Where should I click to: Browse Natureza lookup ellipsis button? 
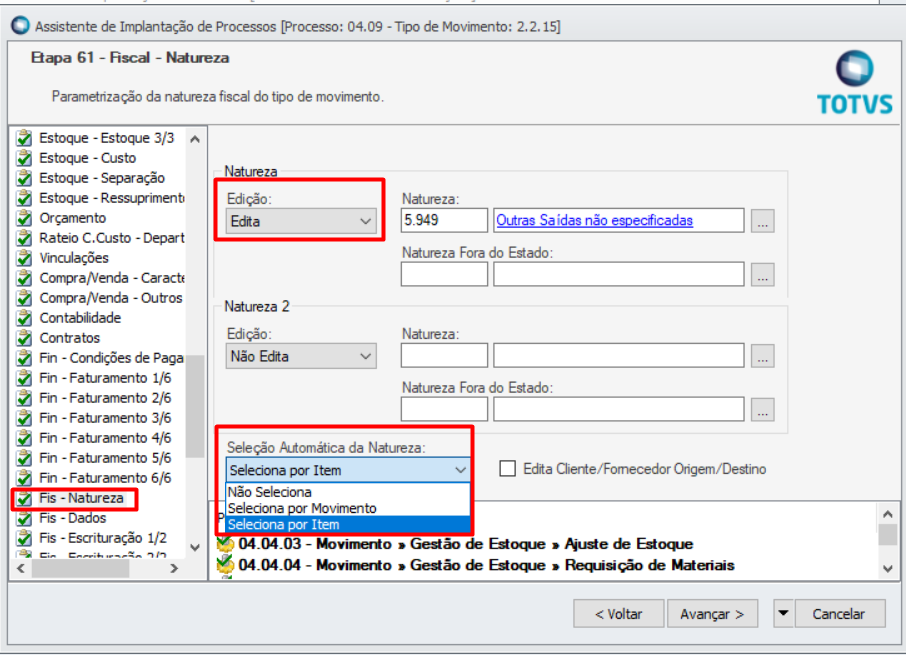pos(762,221)
